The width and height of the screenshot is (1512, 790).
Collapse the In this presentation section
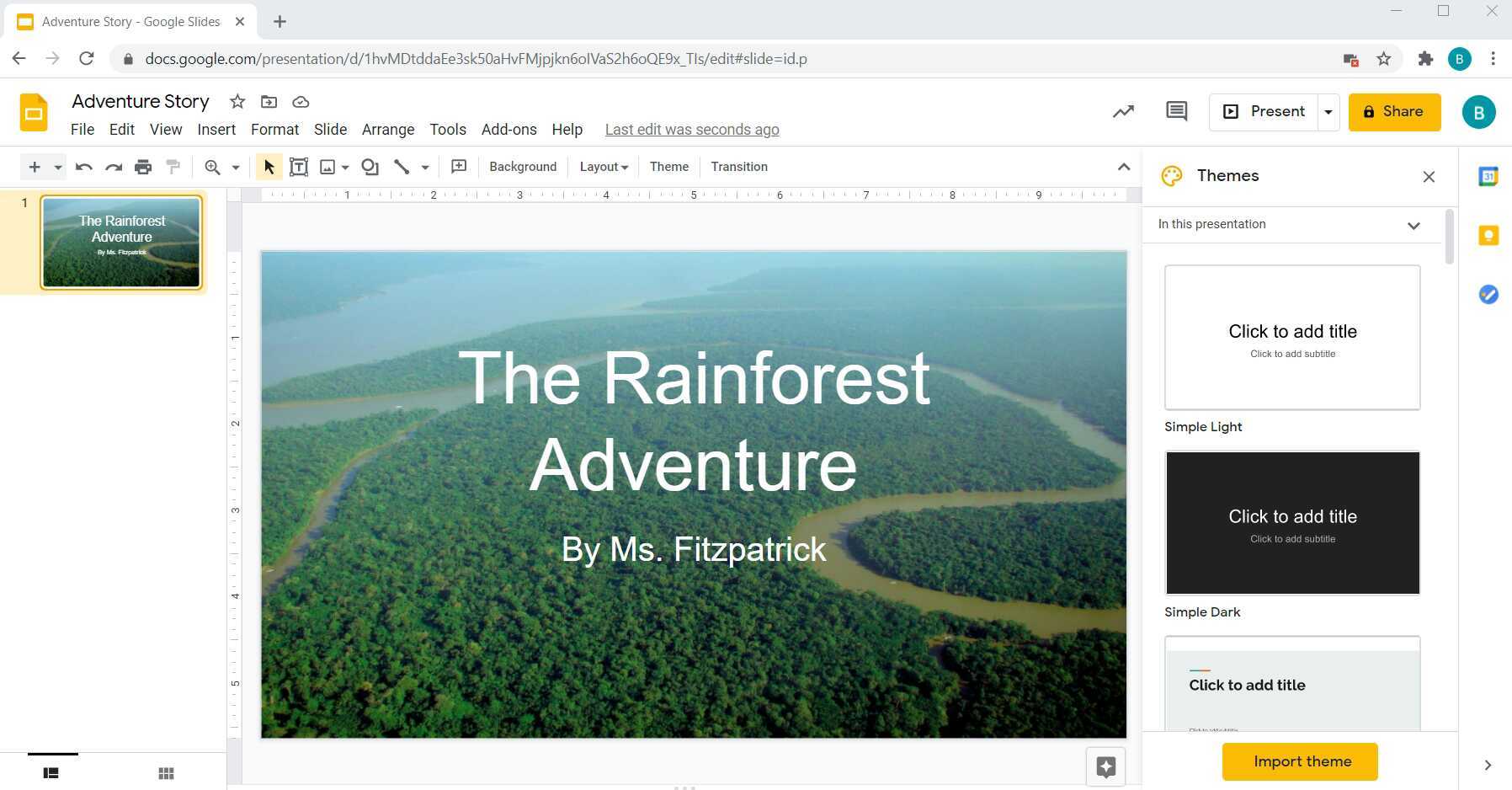point(1413,225)
